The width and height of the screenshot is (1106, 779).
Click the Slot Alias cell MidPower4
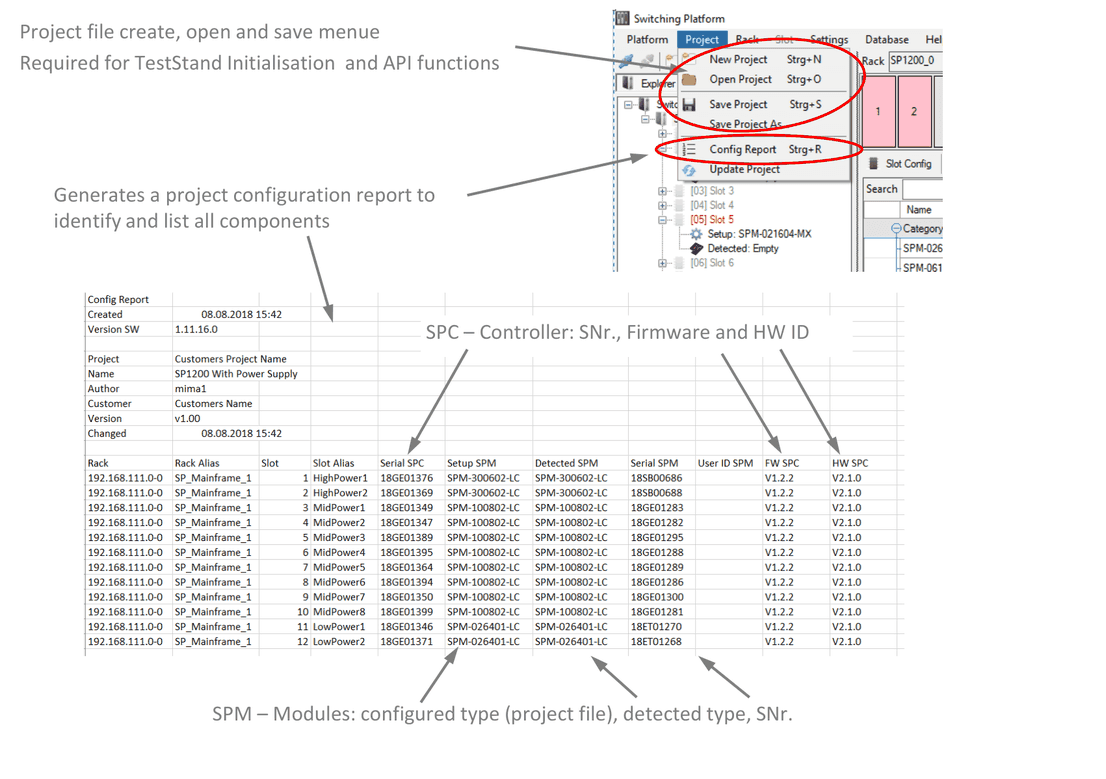pos(339,552)
